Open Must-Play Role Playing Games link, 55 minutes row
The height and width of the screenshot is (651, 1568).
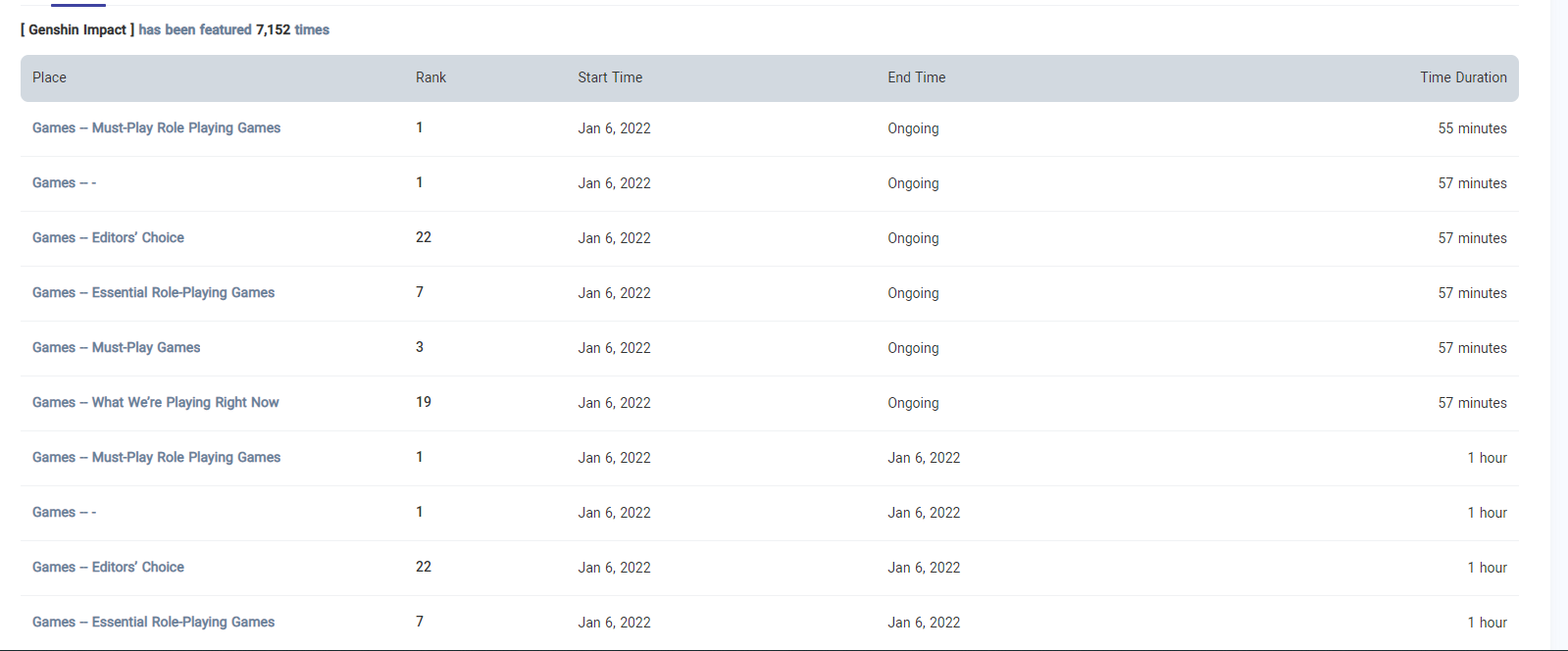(x=156, y=127)
